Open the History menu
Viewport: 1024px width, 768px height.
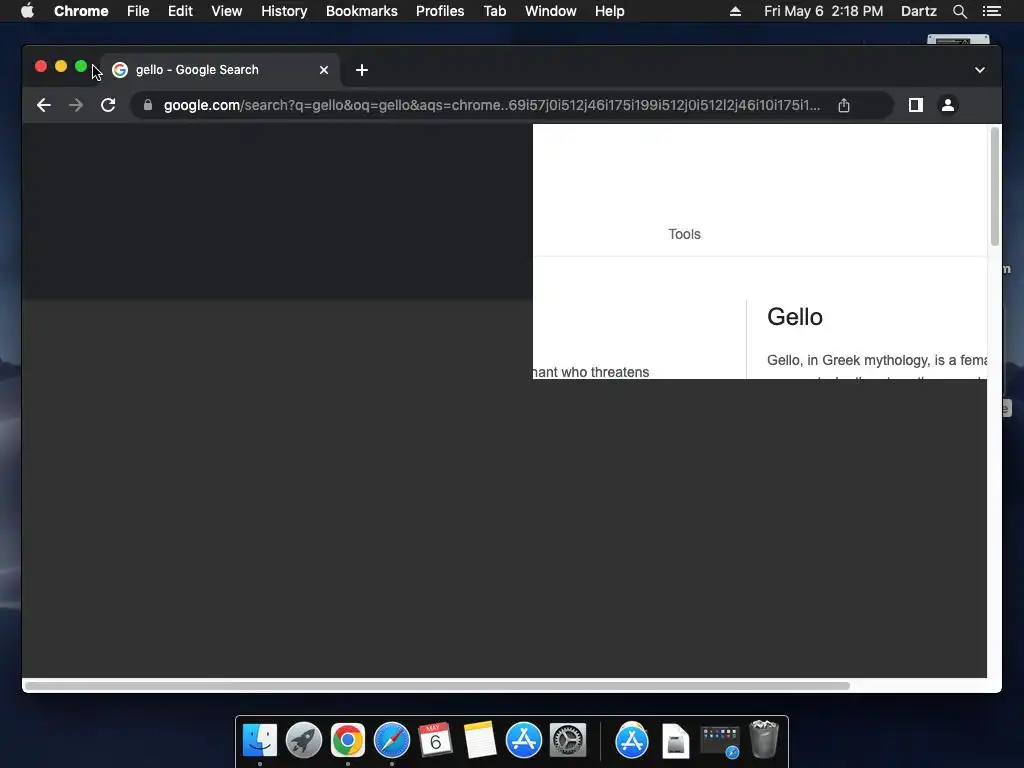click(284, 11)
